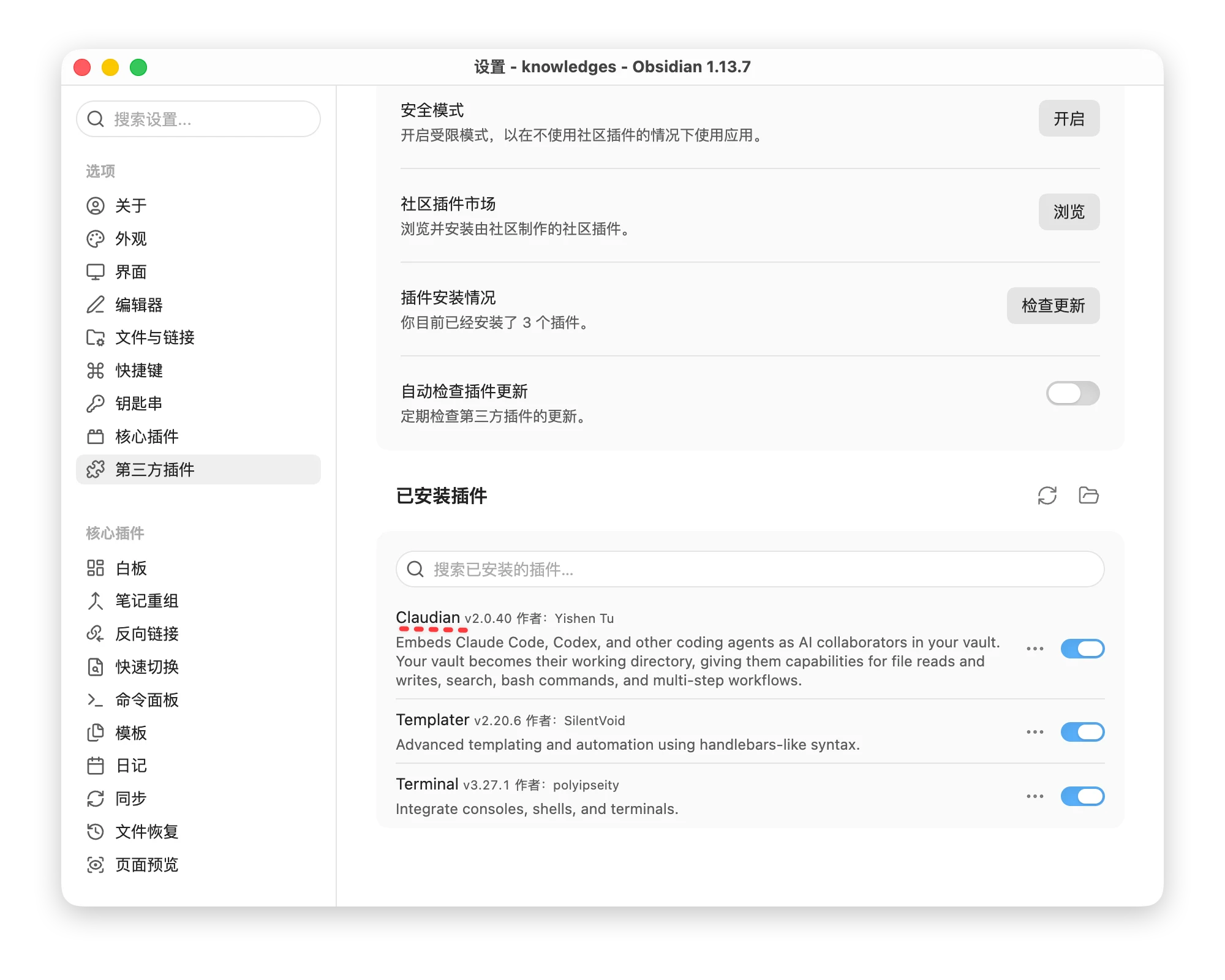1225x980 pixels.
Task: Click the command-key icon beside 快捷键
Action: pyautogui.click(x=96, y=371)
